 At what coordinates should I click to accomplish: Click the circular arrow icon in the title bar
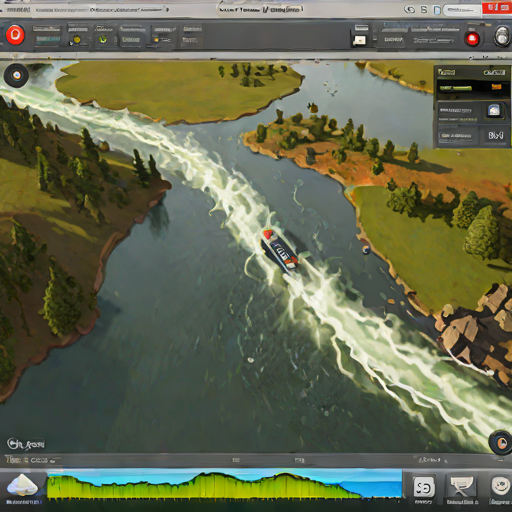[410, 10]
